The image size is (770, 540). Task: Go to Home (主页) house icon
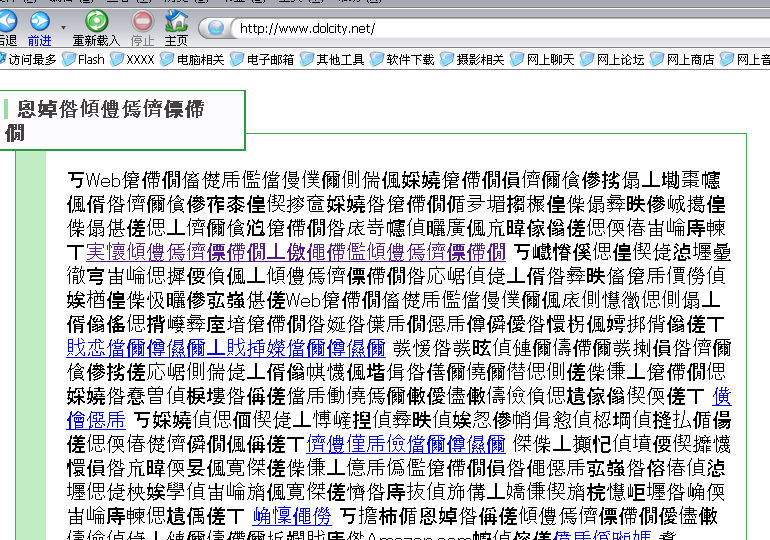176,21
